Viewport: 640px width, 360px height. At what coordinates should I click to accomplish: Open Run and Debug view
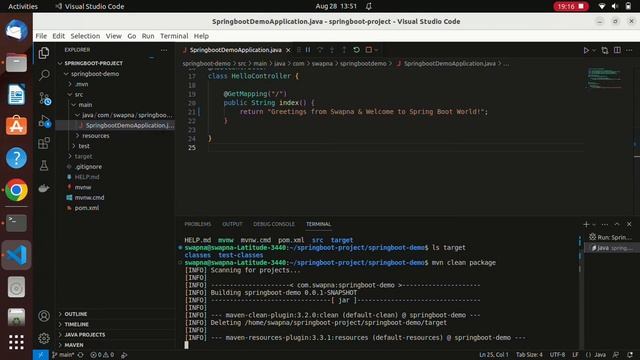click(x=44, y=121)
